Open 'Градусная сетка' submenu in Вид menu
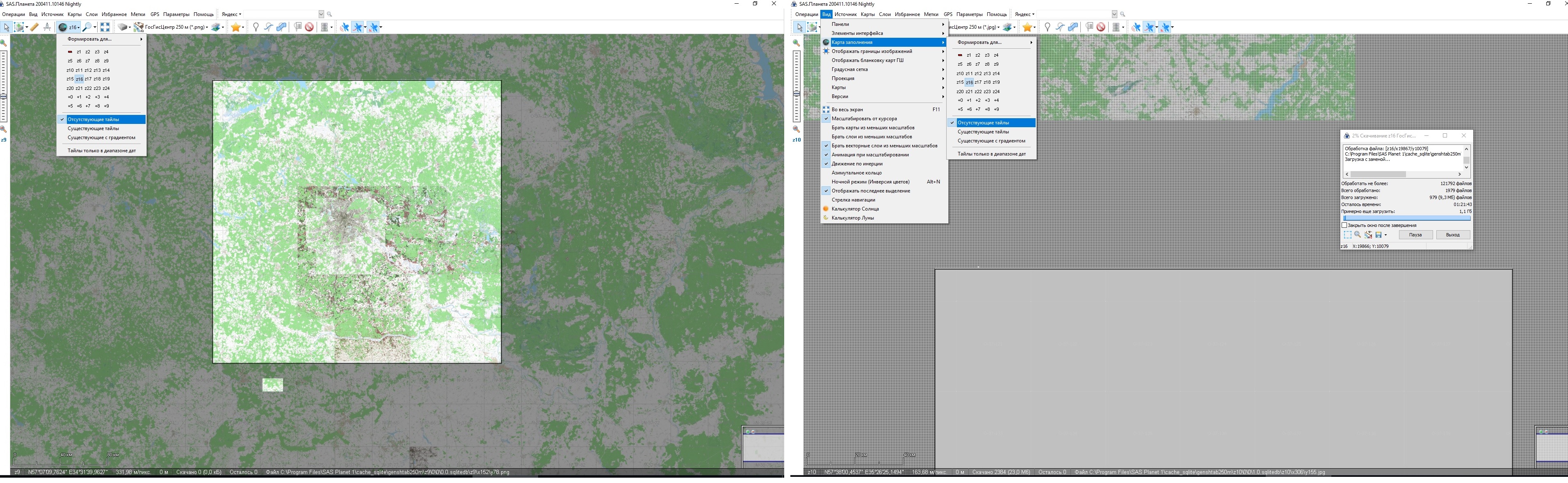The image size is (1568, 483). [x=850, y=69]
